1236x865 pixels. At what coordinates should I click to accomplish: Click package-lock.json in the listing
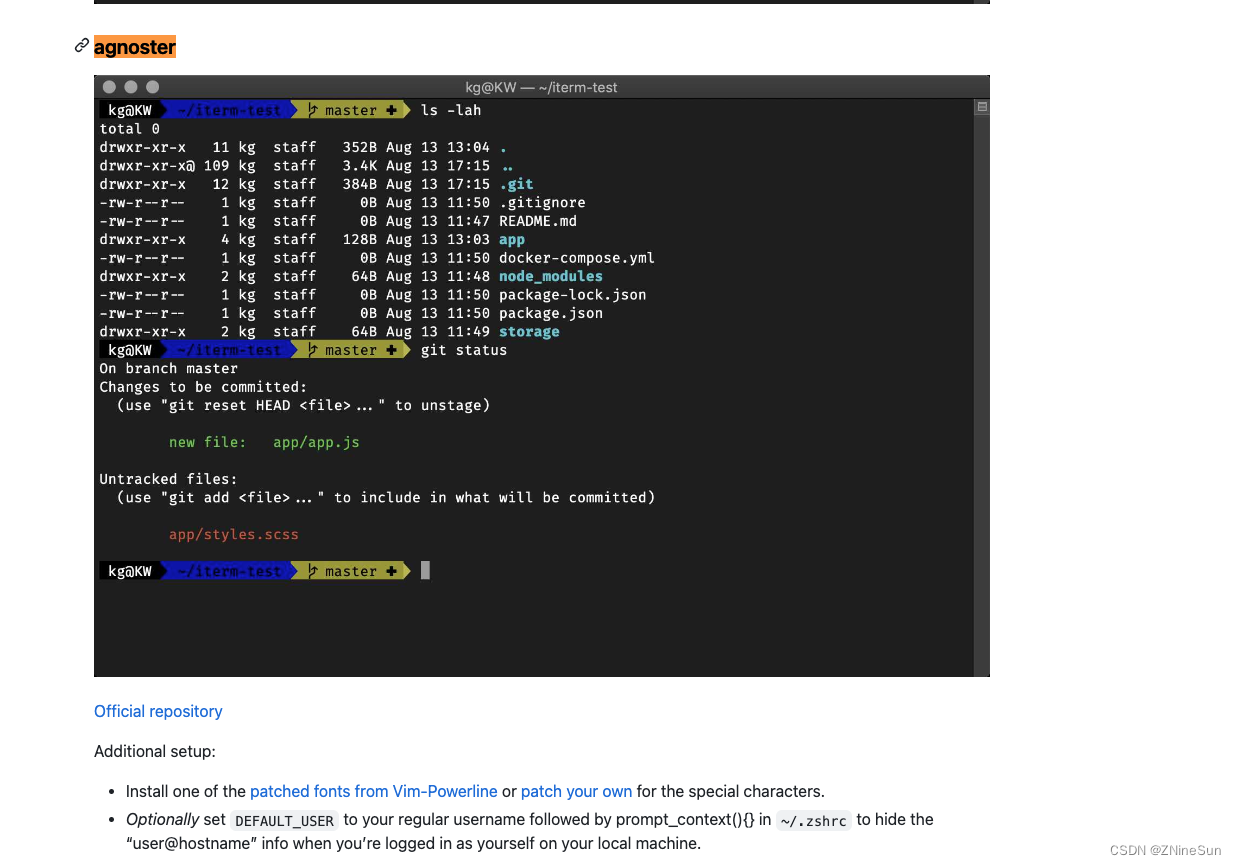click(573, 295)
